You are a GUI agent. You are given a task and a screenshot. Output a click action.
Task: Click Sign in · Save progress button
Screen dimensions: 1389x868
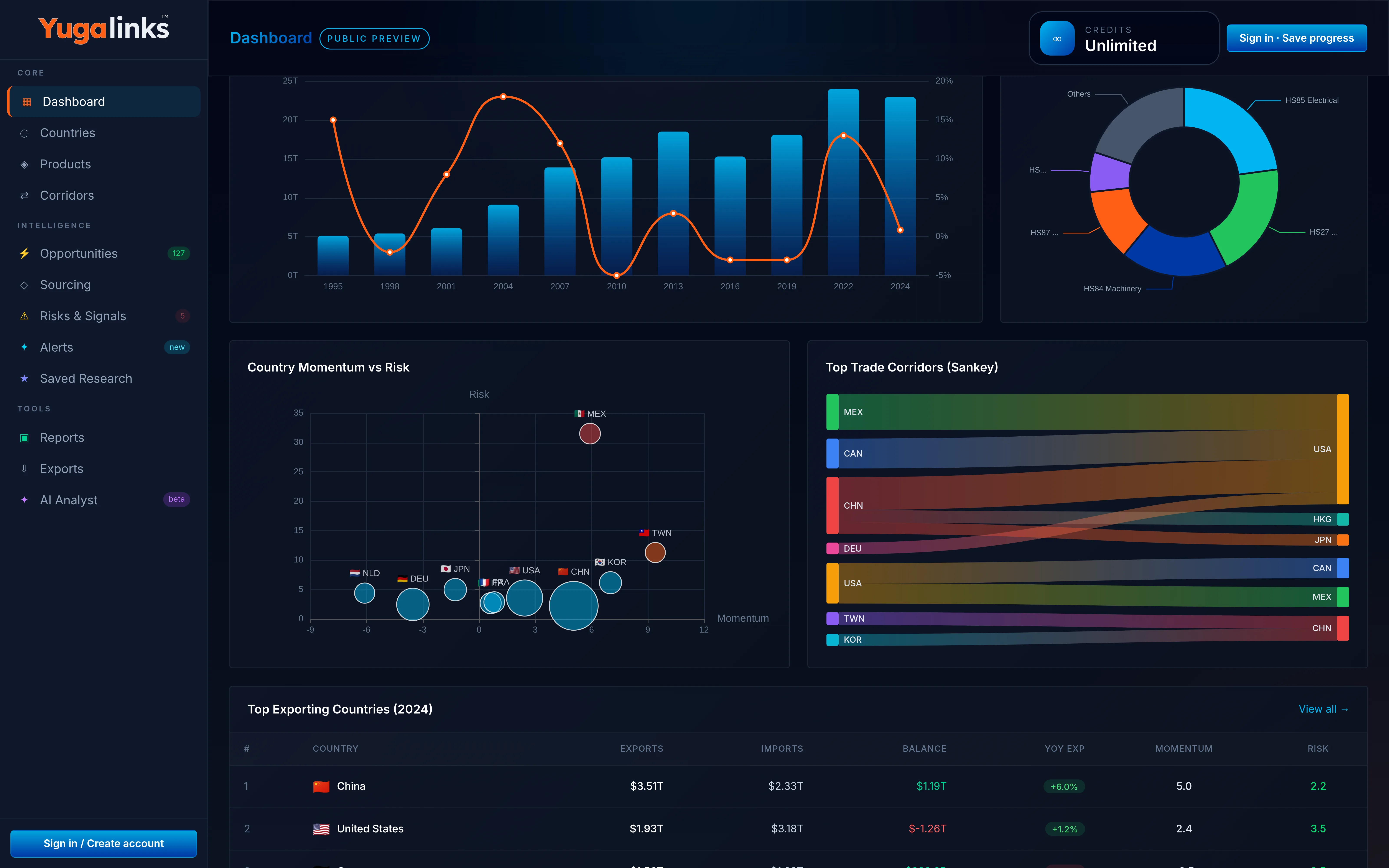click(1297, 38)
